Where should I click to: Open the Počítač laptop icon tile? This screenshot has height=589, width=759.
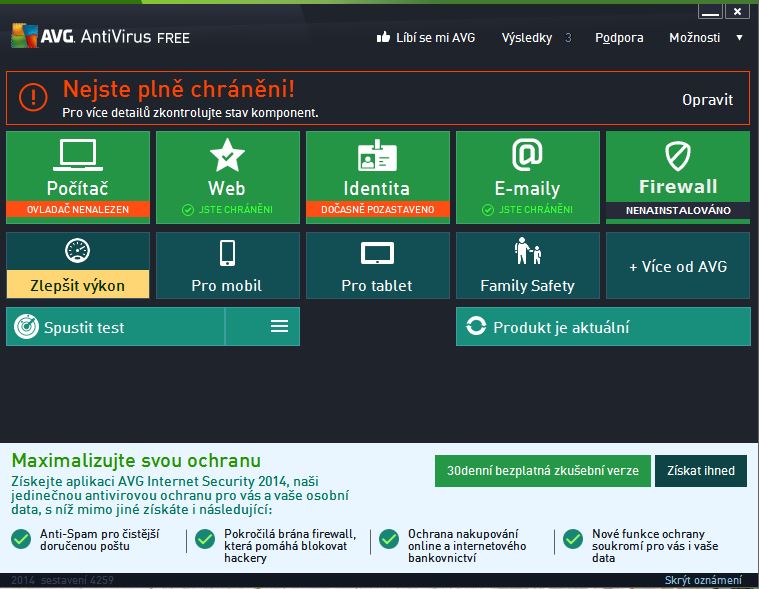pos(78,155)
